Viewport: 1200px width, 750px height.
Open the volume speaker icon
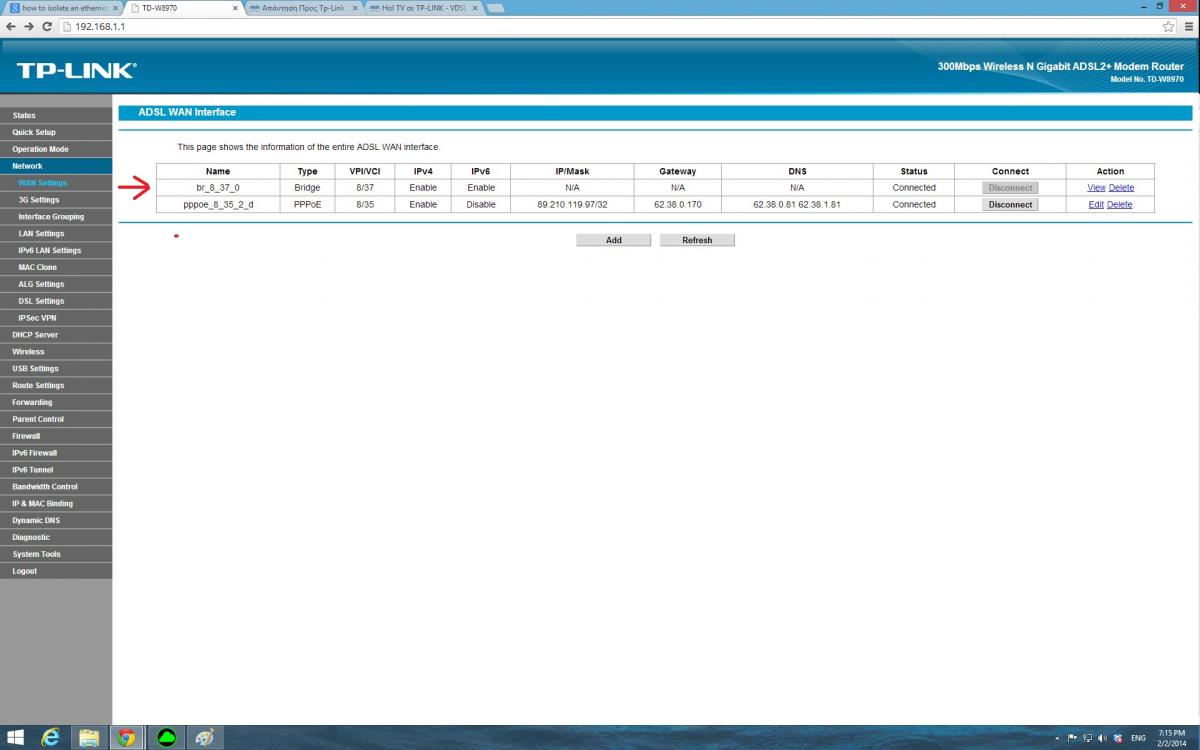coord(1103,738)
